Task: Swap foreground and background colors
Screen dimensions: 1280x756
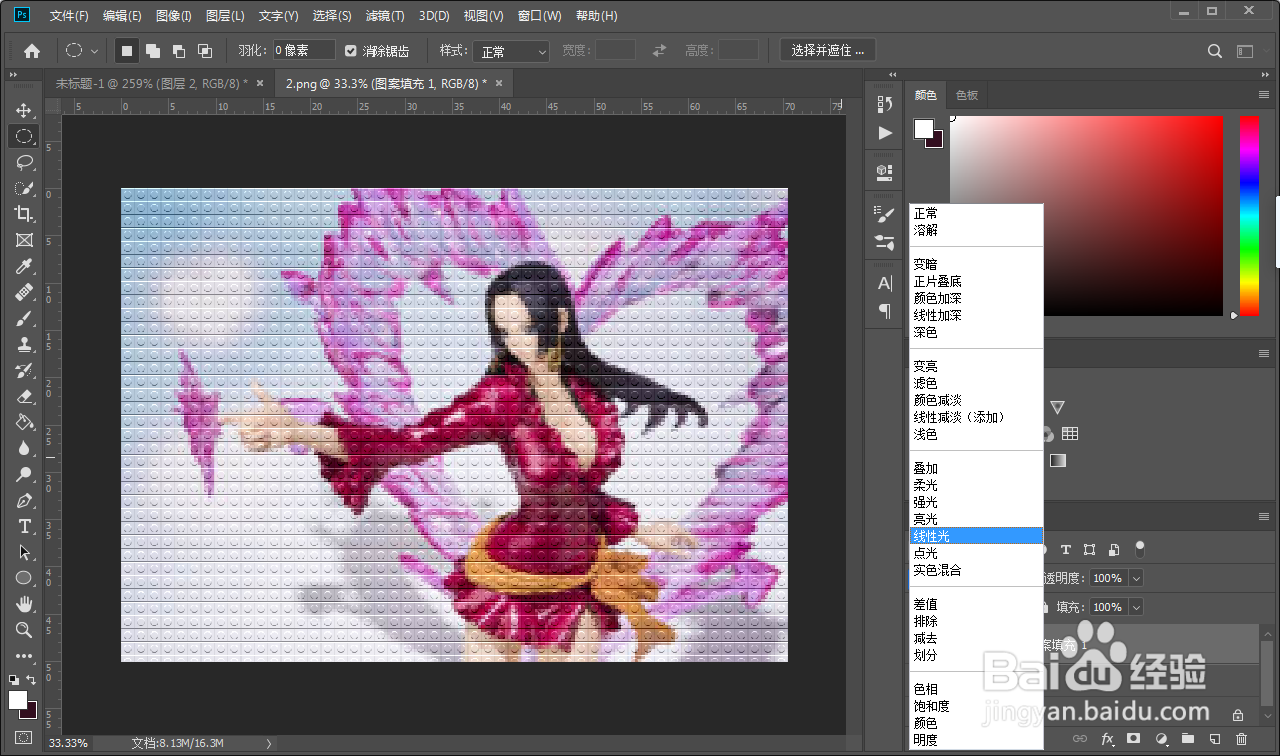Action: pos(32,680)
